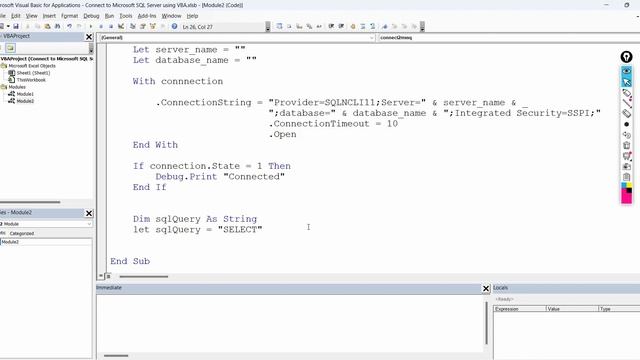Screen dimensions: 640x360
Task: Open the Debug menu
Action: pyautogui.click(x=91, y=16)
